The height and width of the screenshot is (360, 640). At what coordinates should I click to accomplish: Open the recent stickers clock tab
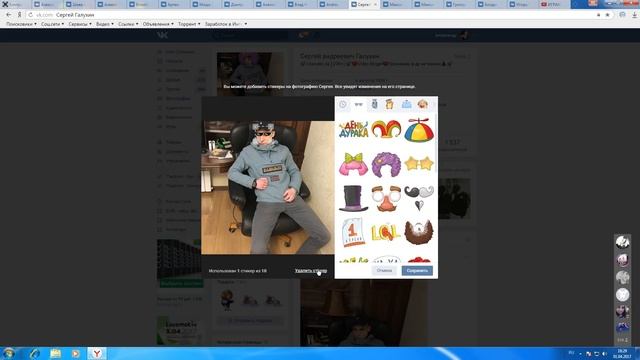[x=343, y=104]
